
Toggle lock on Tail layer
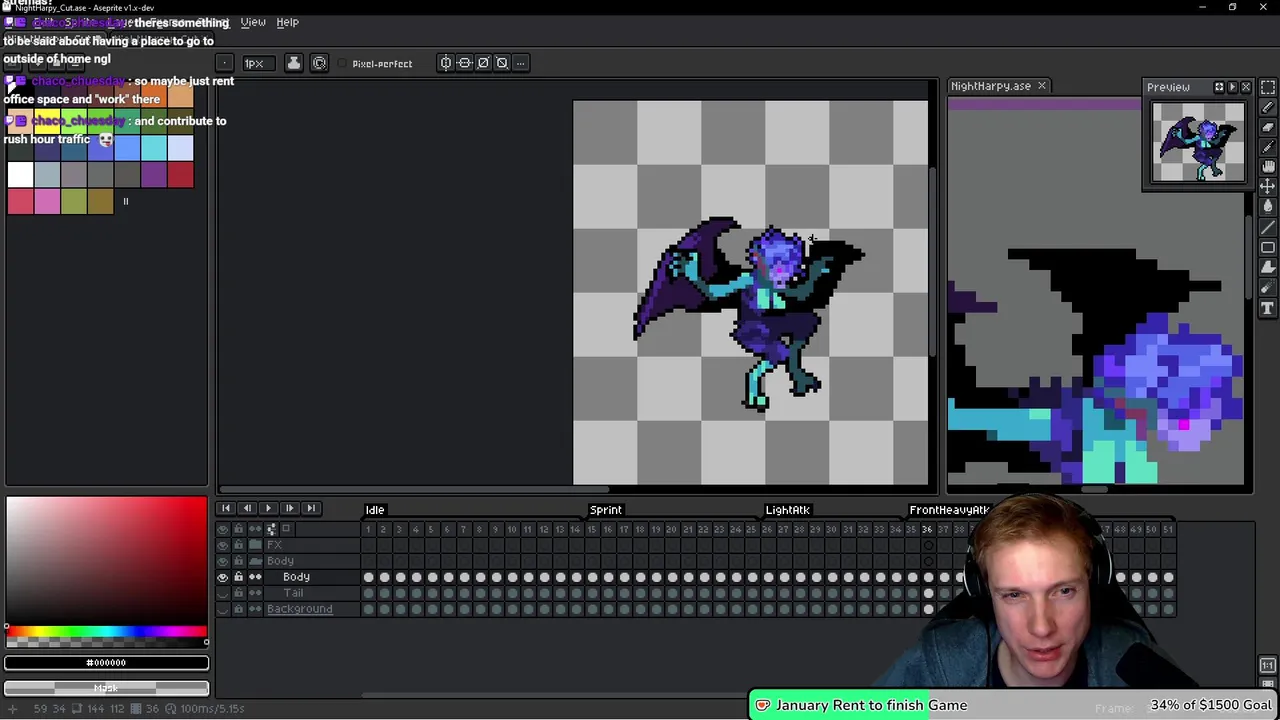[x=239, y=593]
